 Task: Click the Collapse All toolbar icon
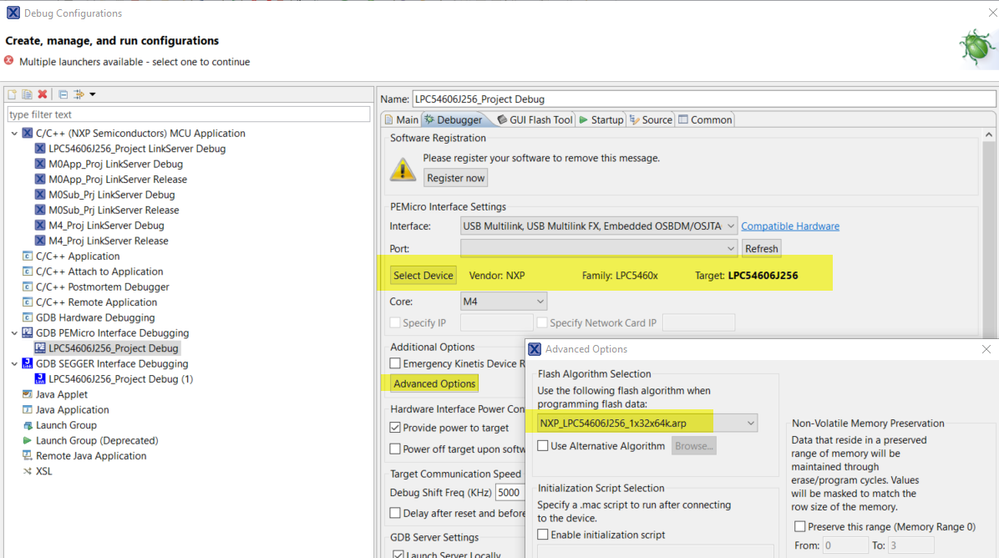coord(63,94)
